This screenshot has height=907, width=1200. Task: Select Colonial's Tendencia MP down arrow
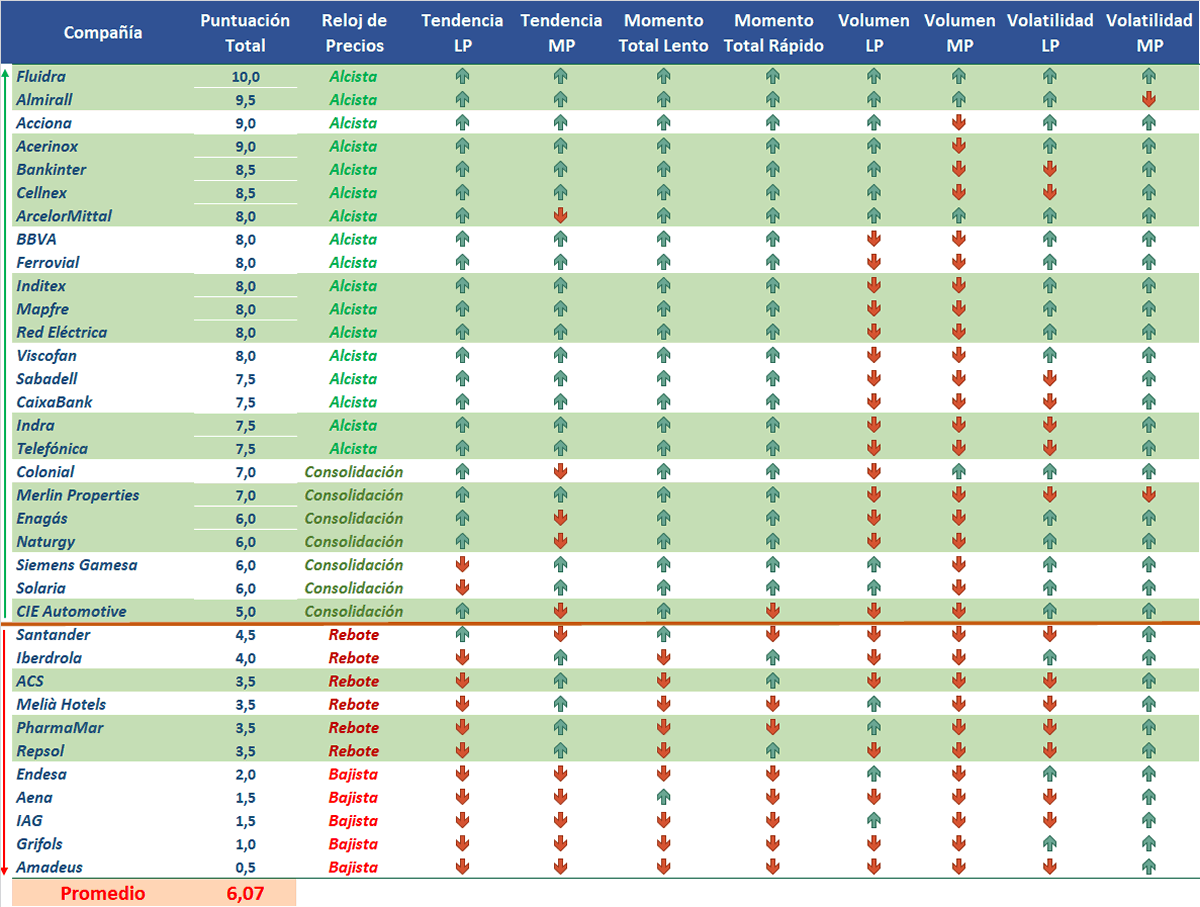coord(560,471)
